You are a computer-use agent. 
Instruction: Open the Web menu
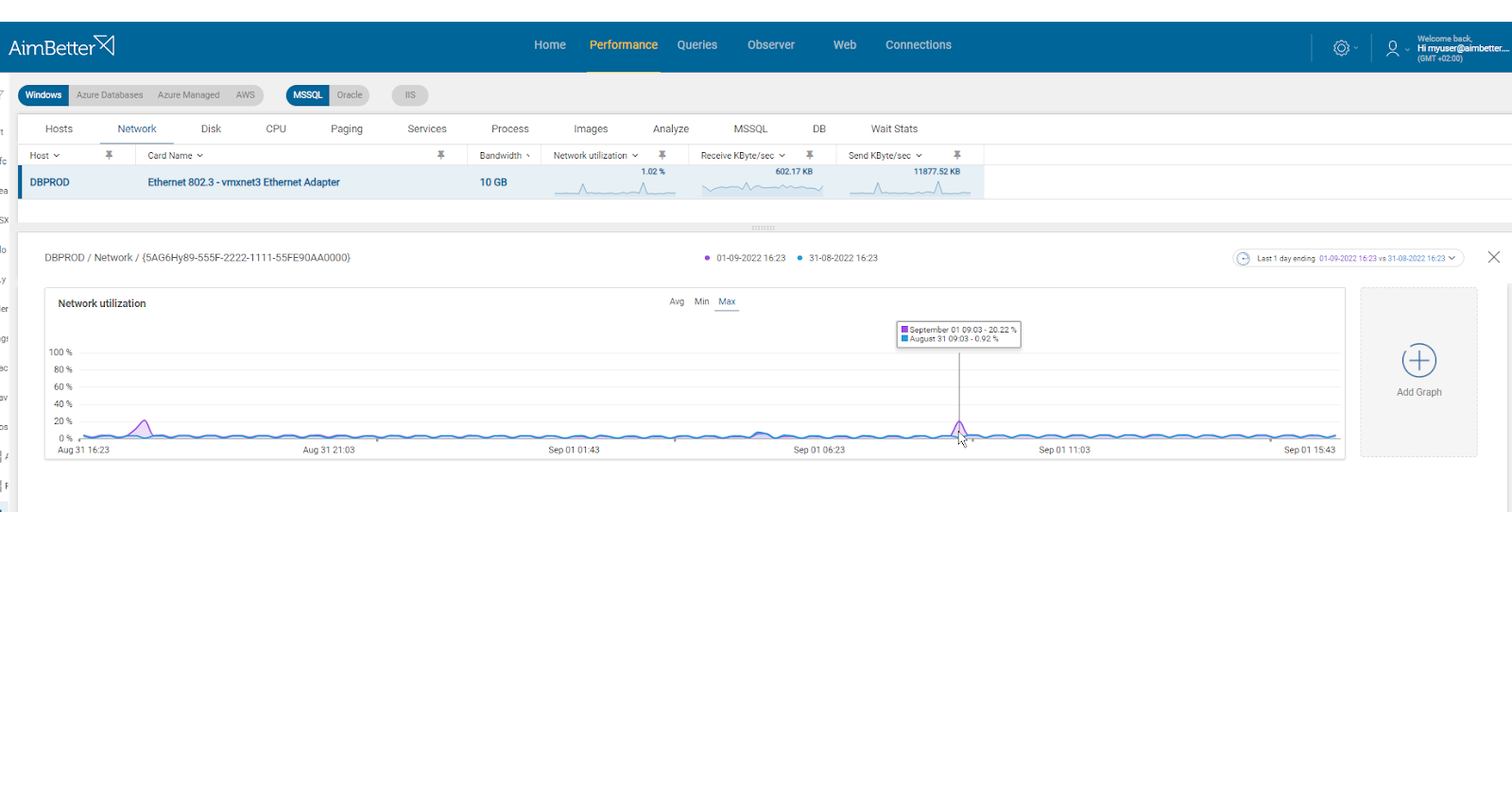(845, 45)
